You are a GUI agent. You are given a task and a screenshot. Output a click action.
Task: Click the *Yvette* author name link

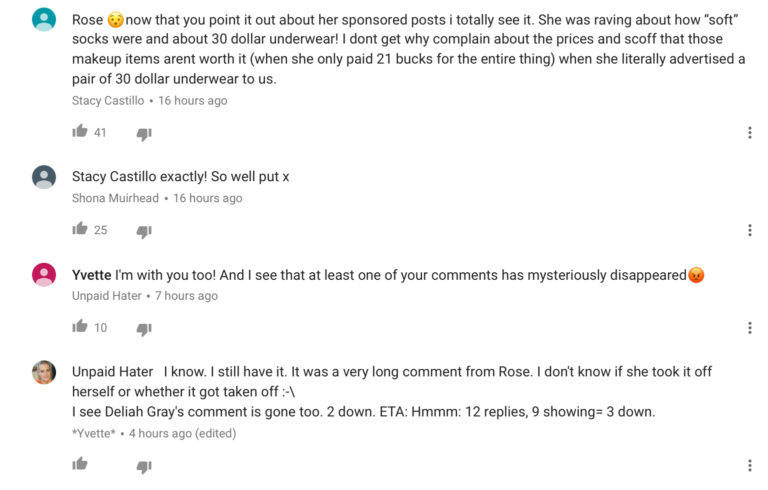97,434
